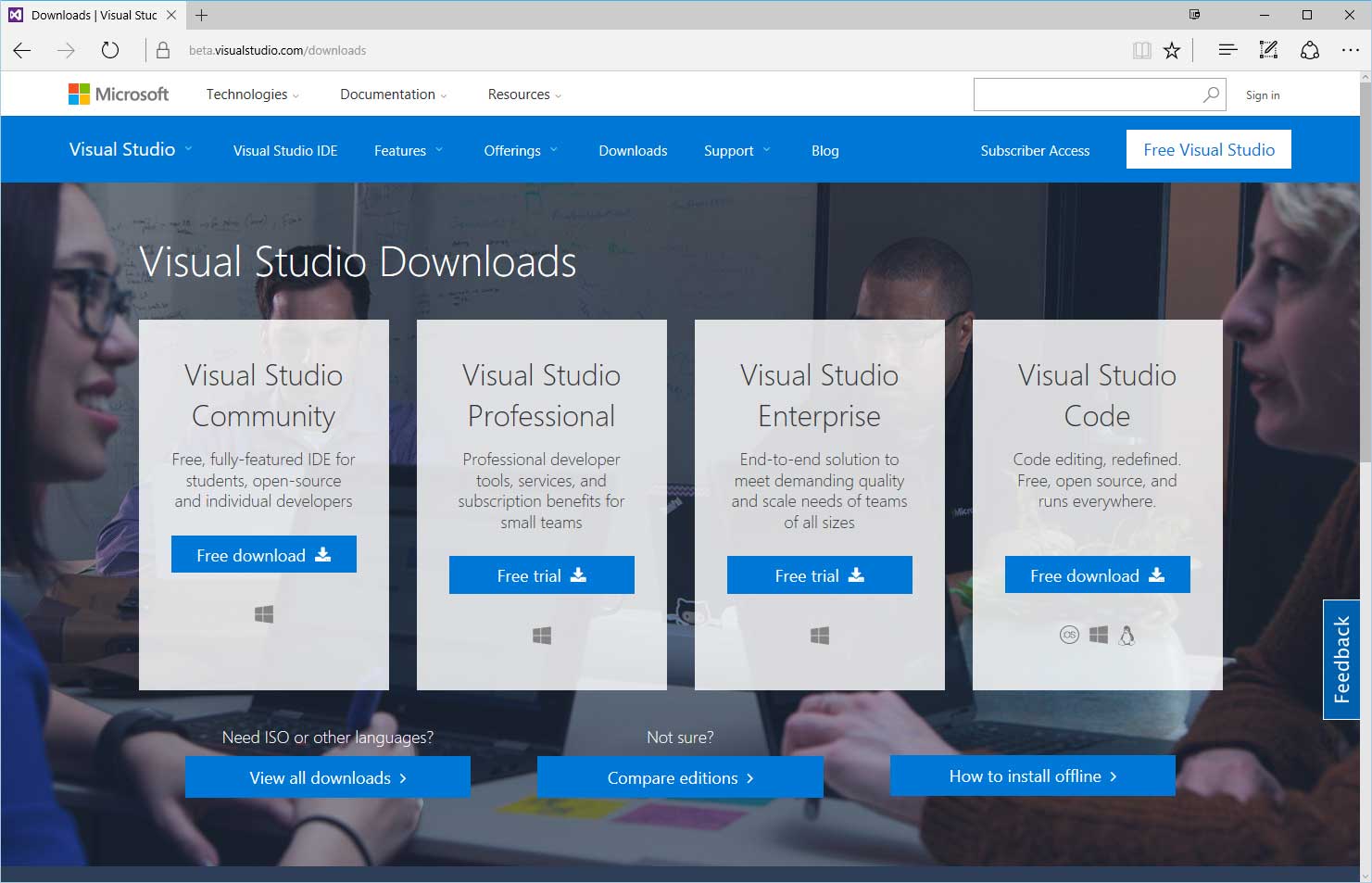The height and width of the screenshot is (883, 1372).
Task: Click the Visual Studio Professional heading
Action: pos(542,396)
